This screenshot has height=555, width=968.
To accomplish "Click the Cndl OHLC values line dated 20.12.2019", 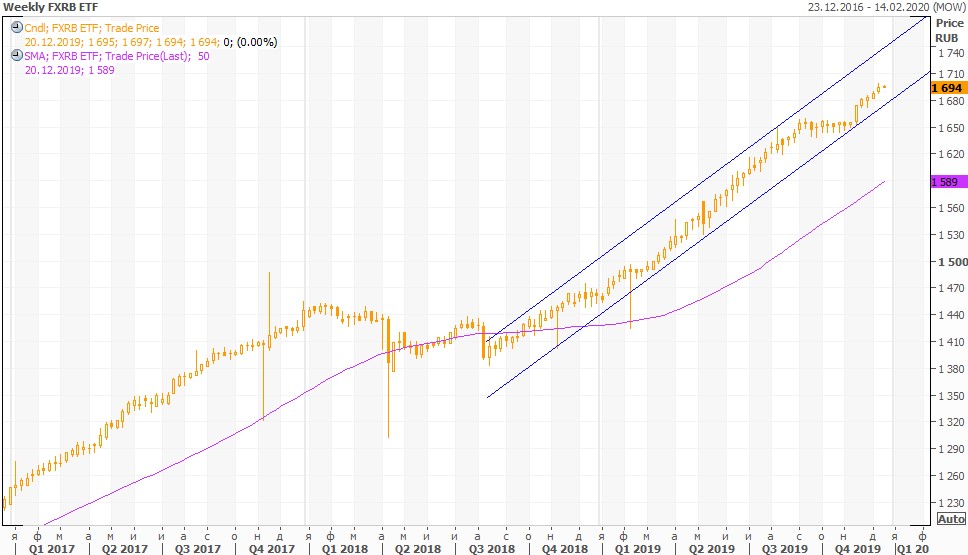I will point(150,42).
